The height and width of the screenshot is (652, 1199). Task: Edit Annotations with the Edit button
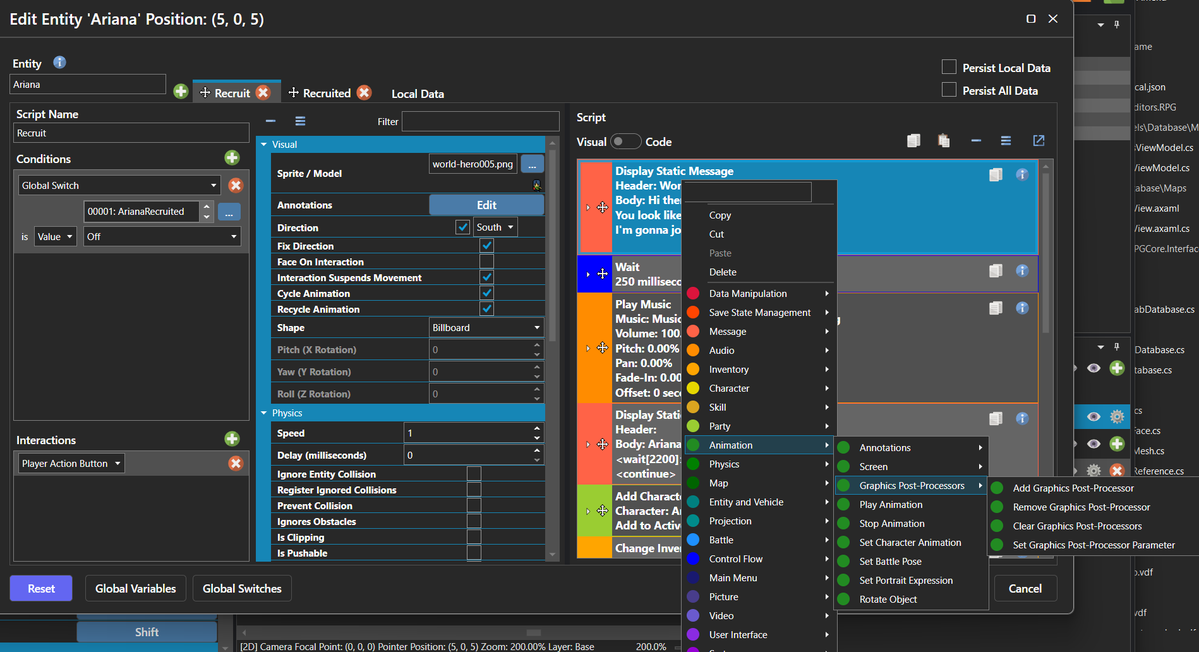click(x=486, y=205)
